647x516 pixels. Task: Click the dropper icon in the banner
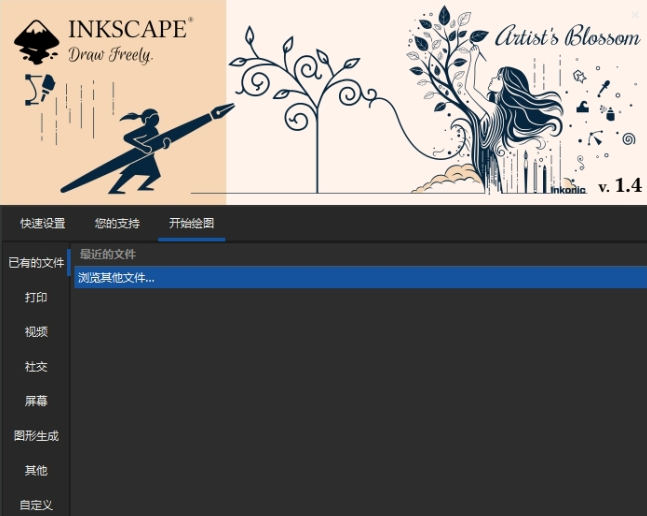click(603, 88)
